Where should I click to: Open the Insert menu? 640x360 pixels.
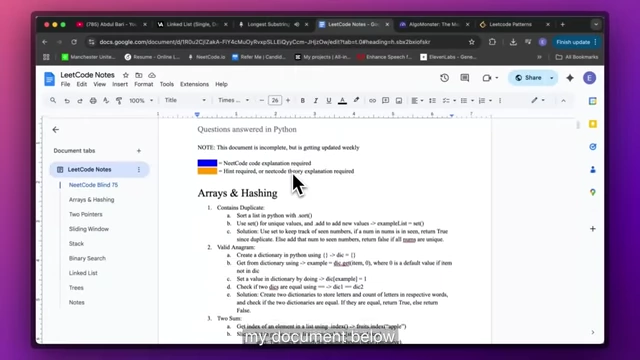[x=120, y=84]
